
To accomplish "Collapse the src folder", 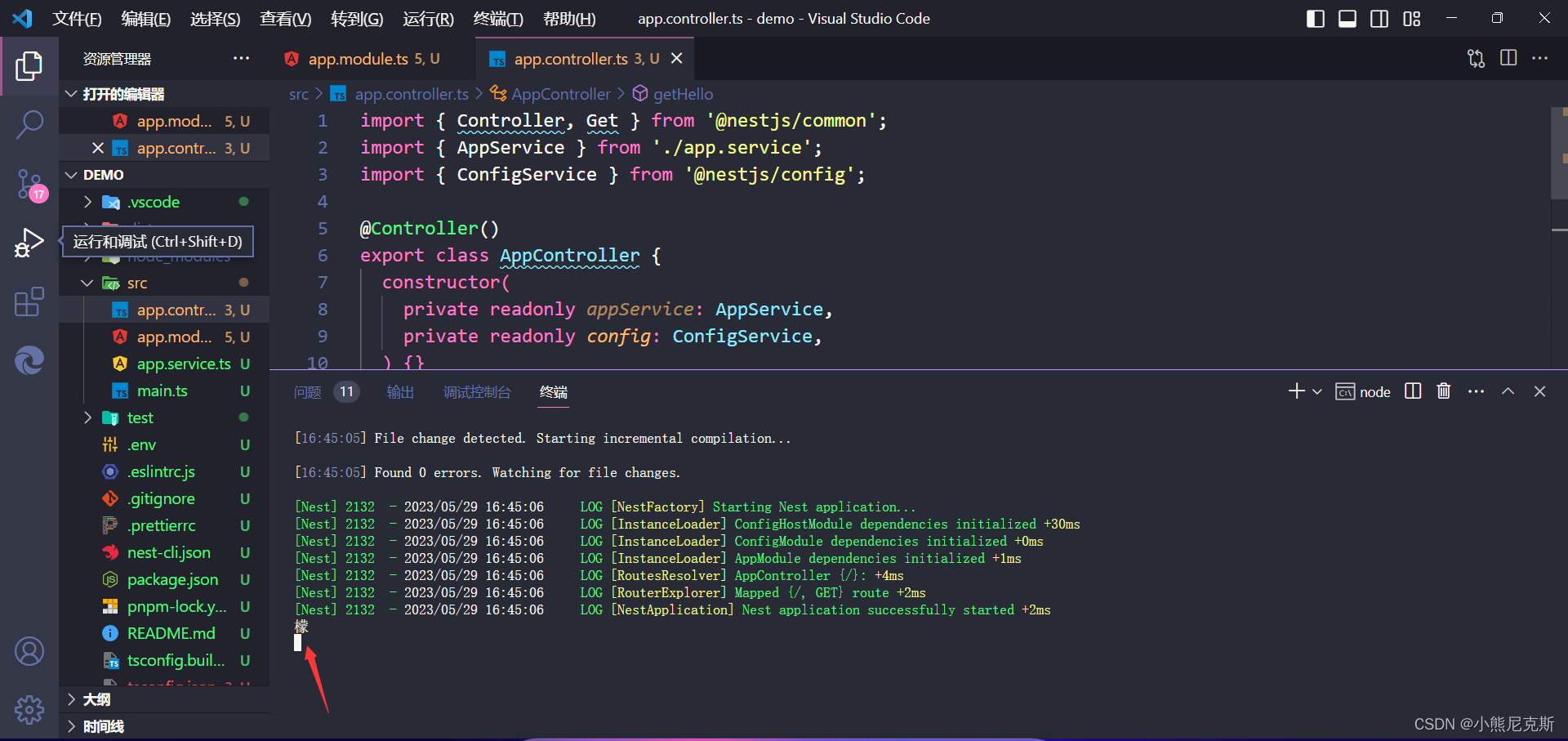I will [164, 283].
